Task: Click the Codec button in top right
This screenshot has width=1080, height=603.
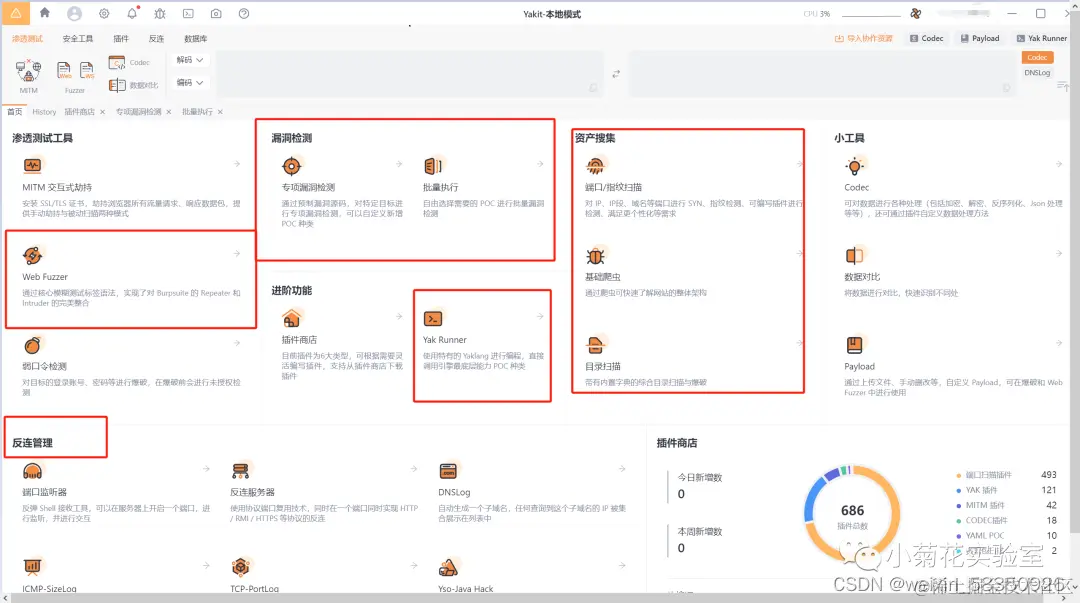Action: pos(927,39)
